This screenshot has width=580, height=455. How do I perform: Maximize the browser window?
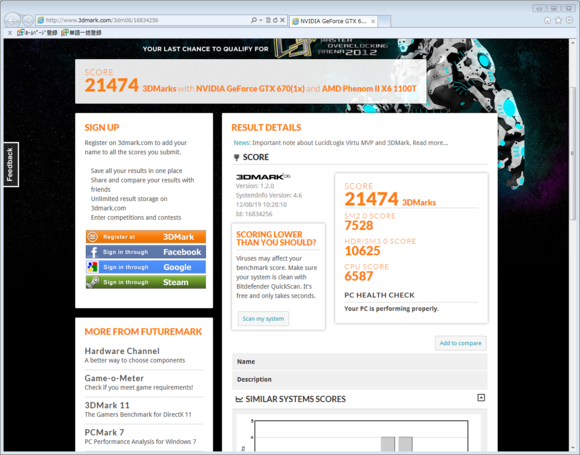[554, 8]
